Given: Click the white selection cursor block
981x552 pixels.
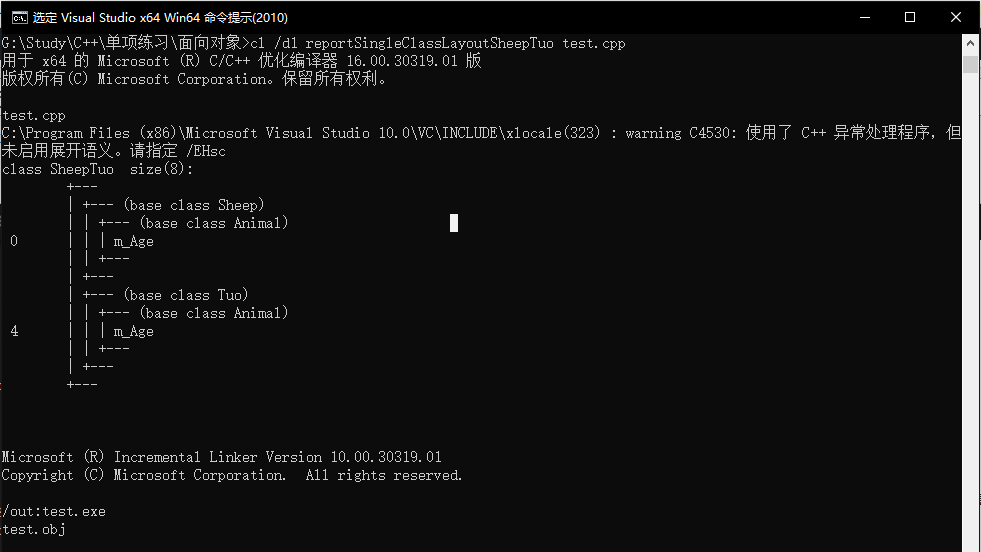Looking at the screenshot, I should pyautogui.click(x=454, y=223).
